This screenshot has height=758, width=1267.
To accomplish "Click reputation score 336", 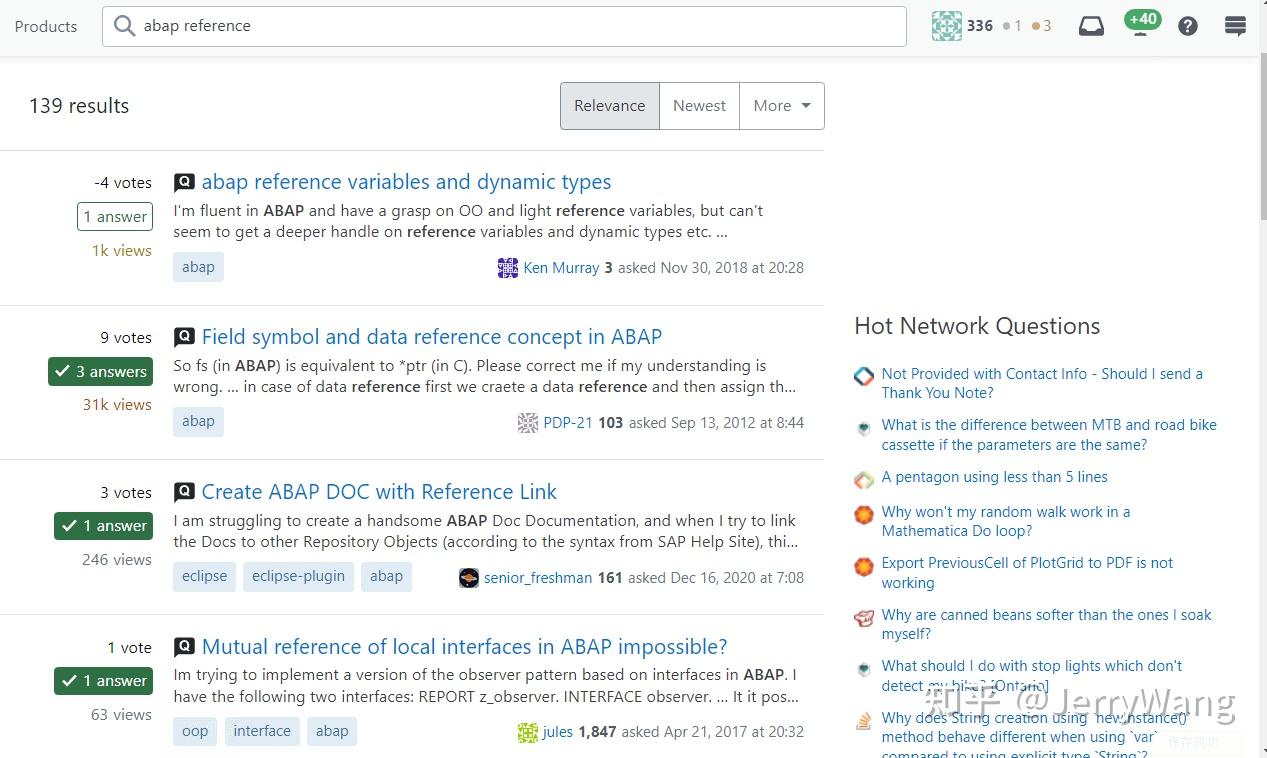I will click(x=979, y=26).
